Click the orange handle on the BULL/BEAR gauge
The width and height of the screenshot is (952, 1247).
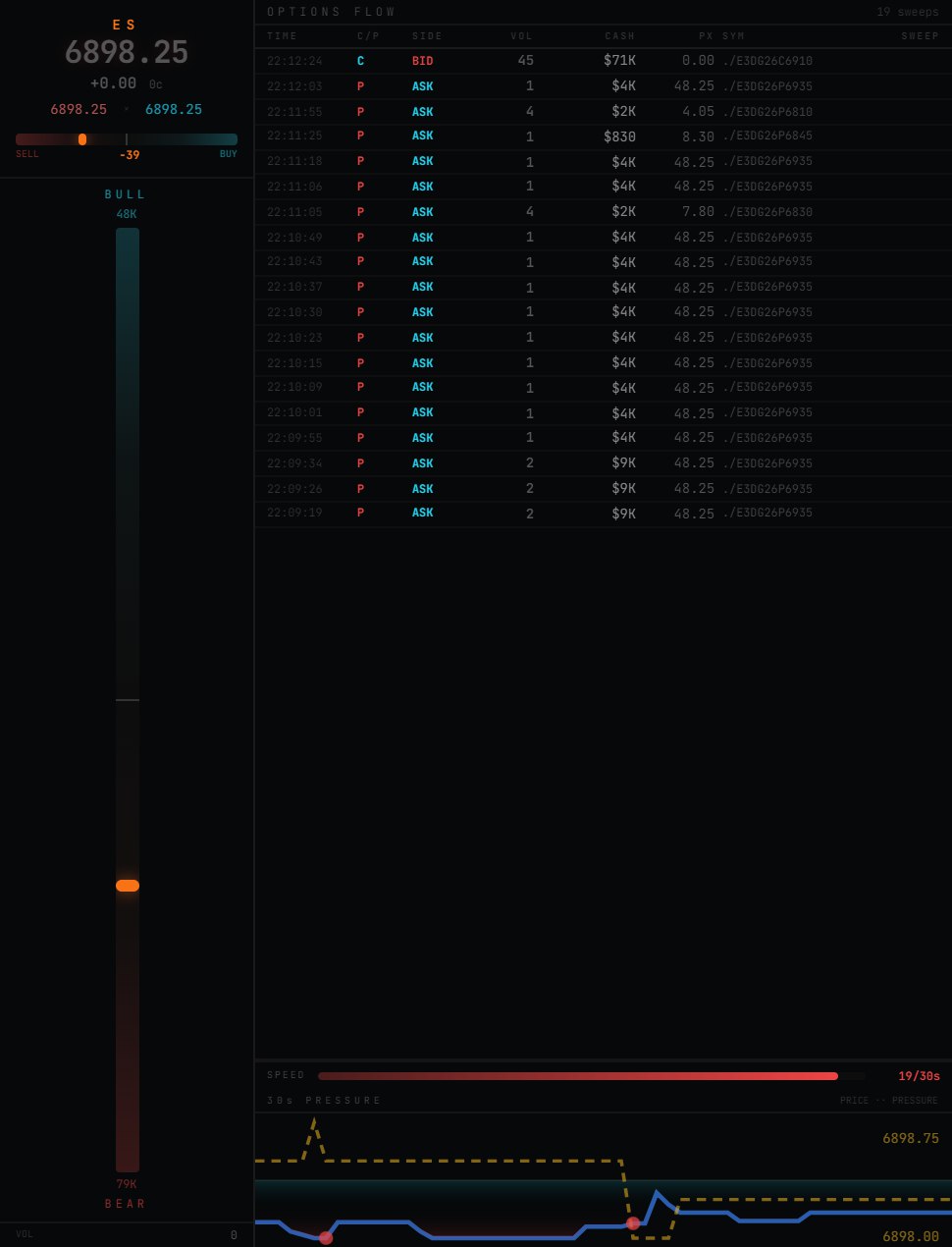(x=128, y=886)
